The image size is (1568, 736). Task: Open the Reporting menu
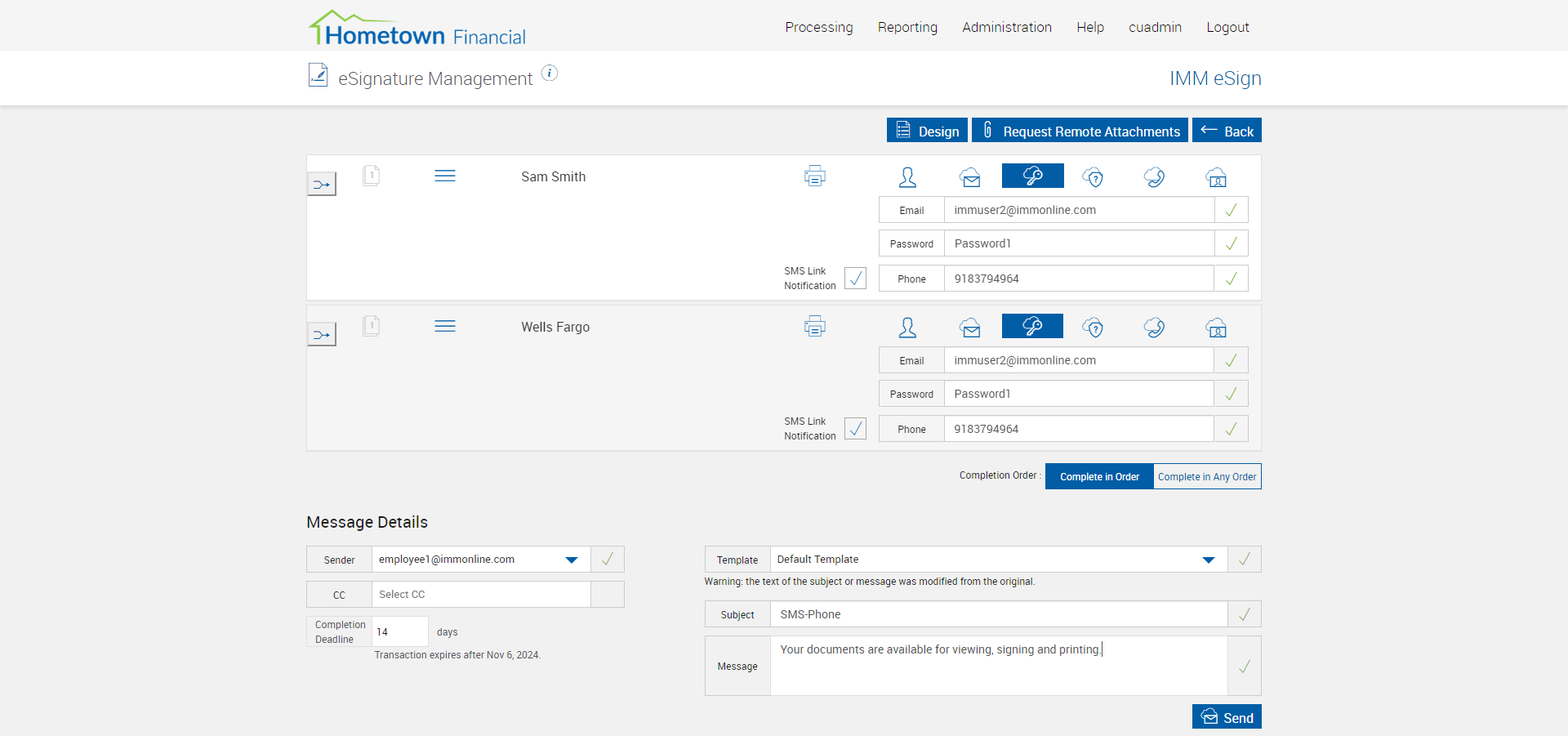pyautogui.click(x=907, y=27)
